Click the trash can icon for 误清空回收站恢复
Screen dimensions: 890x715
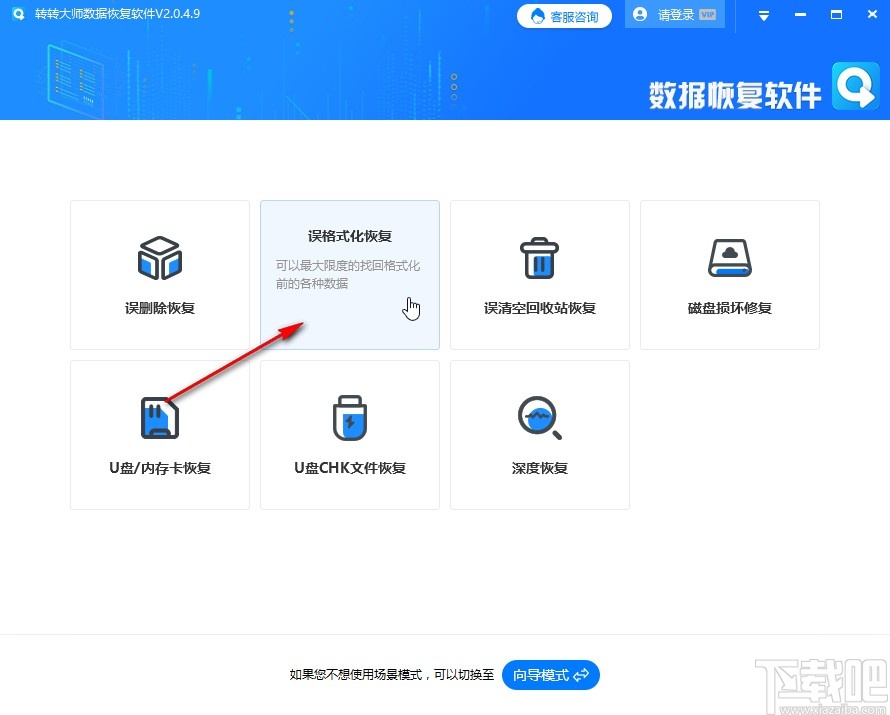[539, 258]
